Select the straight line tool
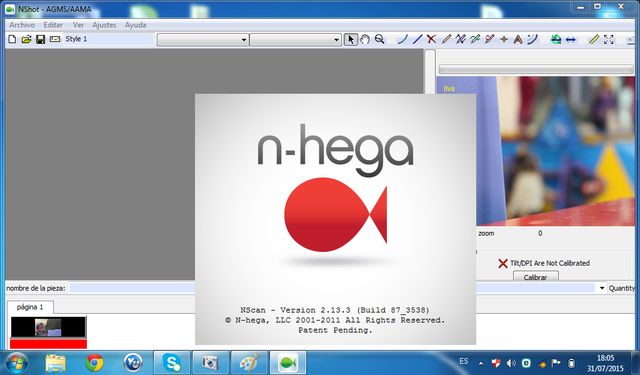640x375 pixels. click(417, 39)
